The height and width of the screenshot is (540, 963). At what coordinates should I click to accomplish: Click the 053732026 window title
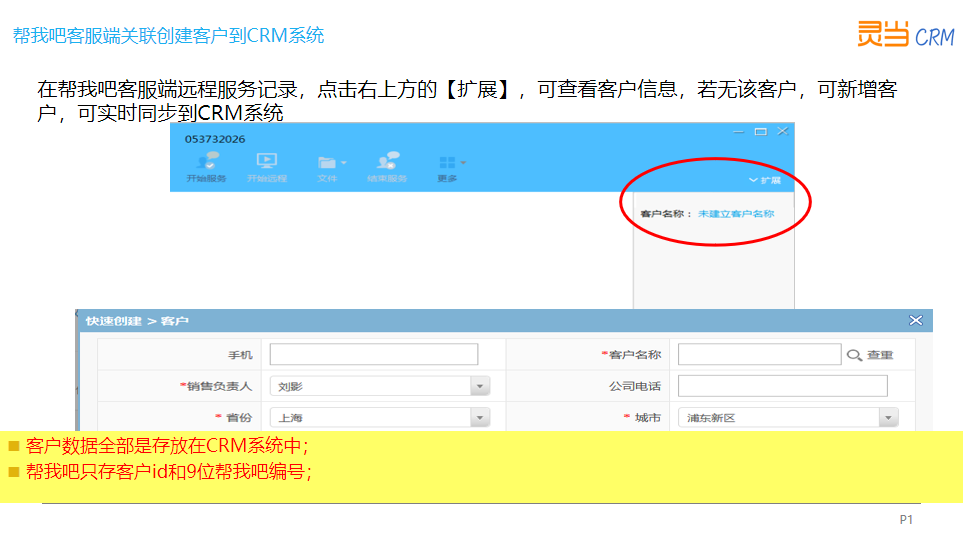pyautogui.click(x=215, y=139)
